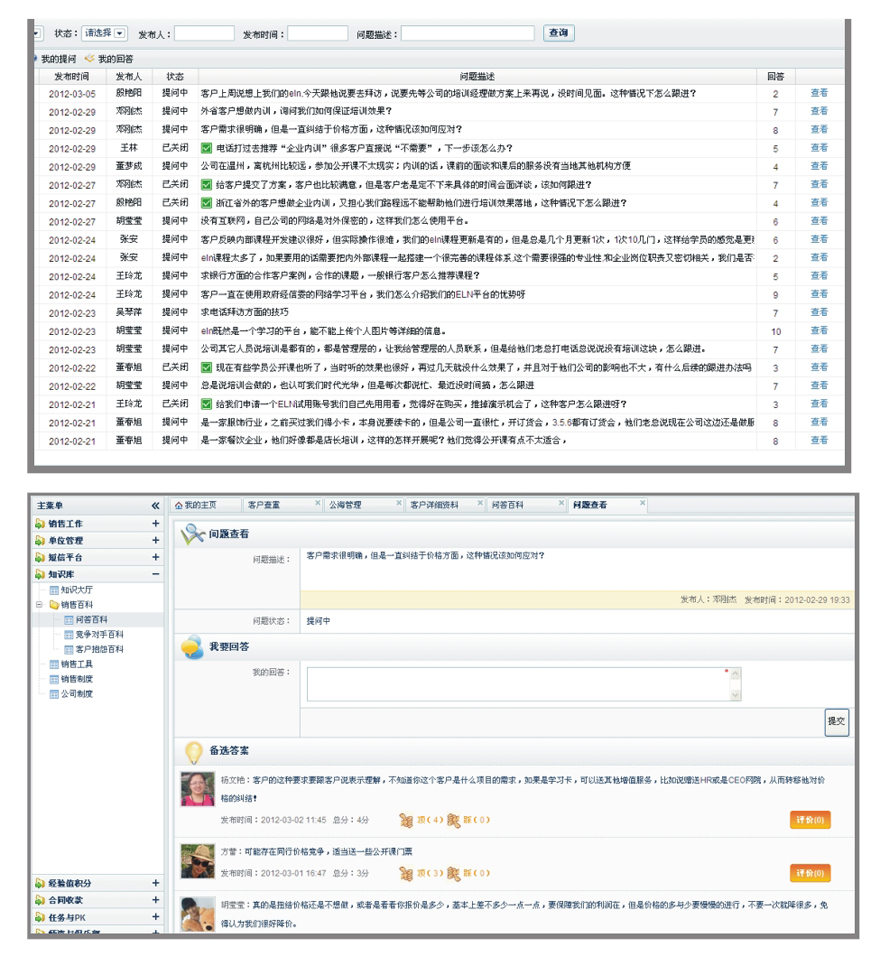The width and height of the screenshot is (880, 975).
Task: Click the 我的回答 icon in the toolbar
Action: pos(91,59)
